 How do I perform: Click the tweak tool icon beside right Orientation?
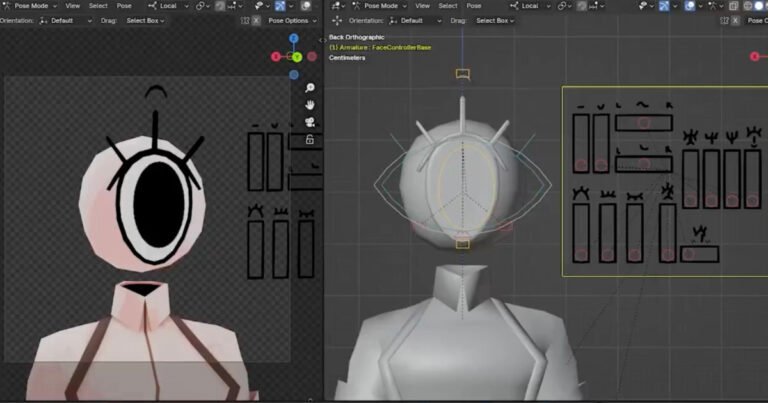tap(337, 21)
